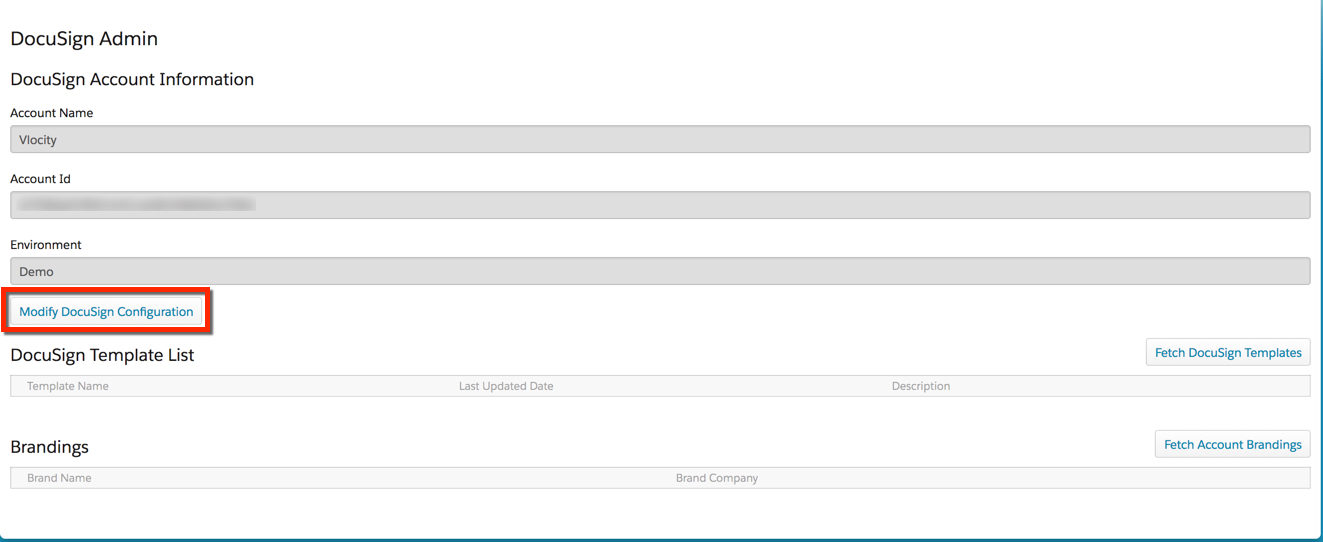Click the Last Updated Date column header
Image resolution: width=1323 pixels, height=542 pixels.
506,386
